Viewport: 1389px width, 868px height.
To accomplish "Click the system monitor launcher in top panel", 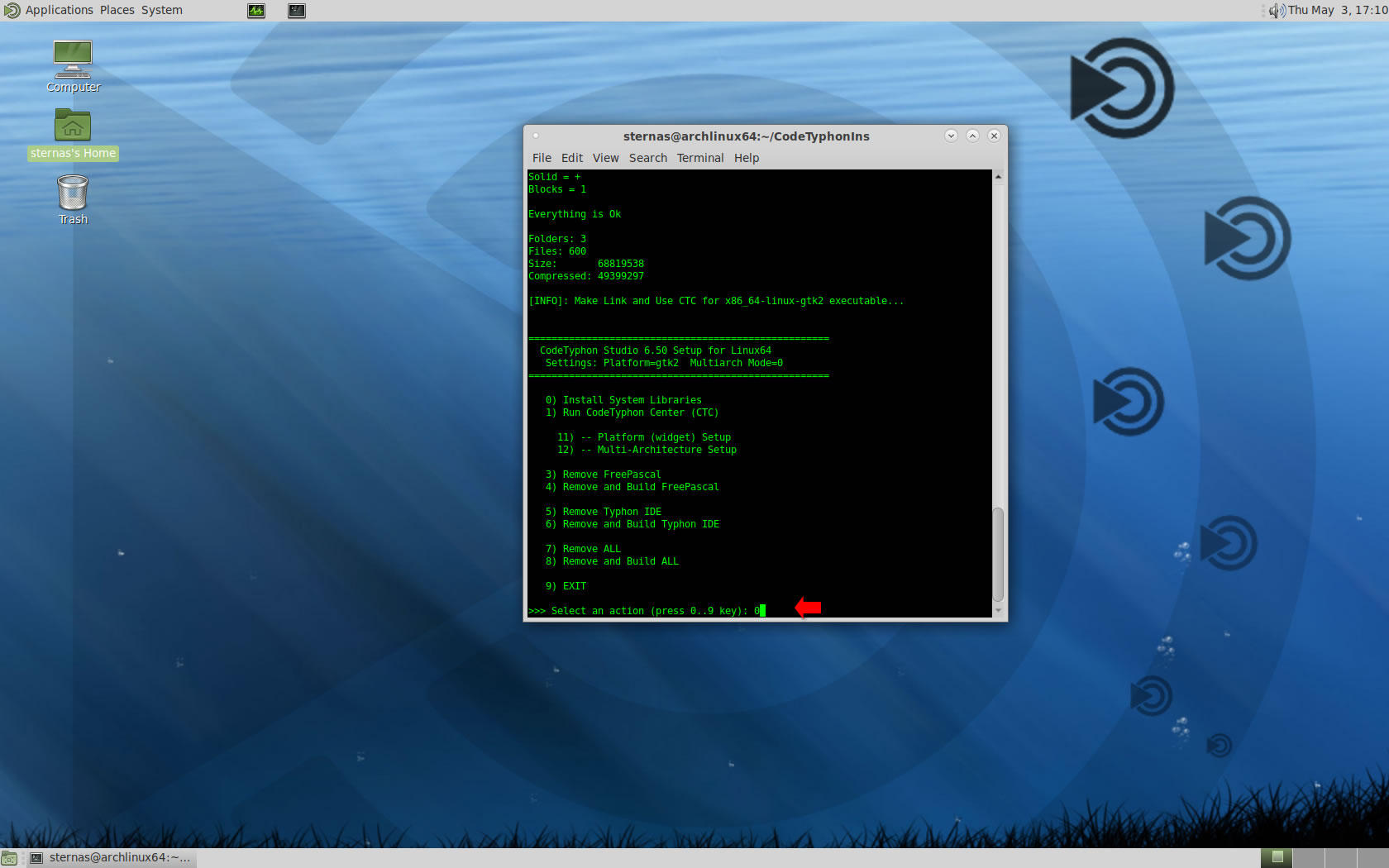I will click(256, 11).
